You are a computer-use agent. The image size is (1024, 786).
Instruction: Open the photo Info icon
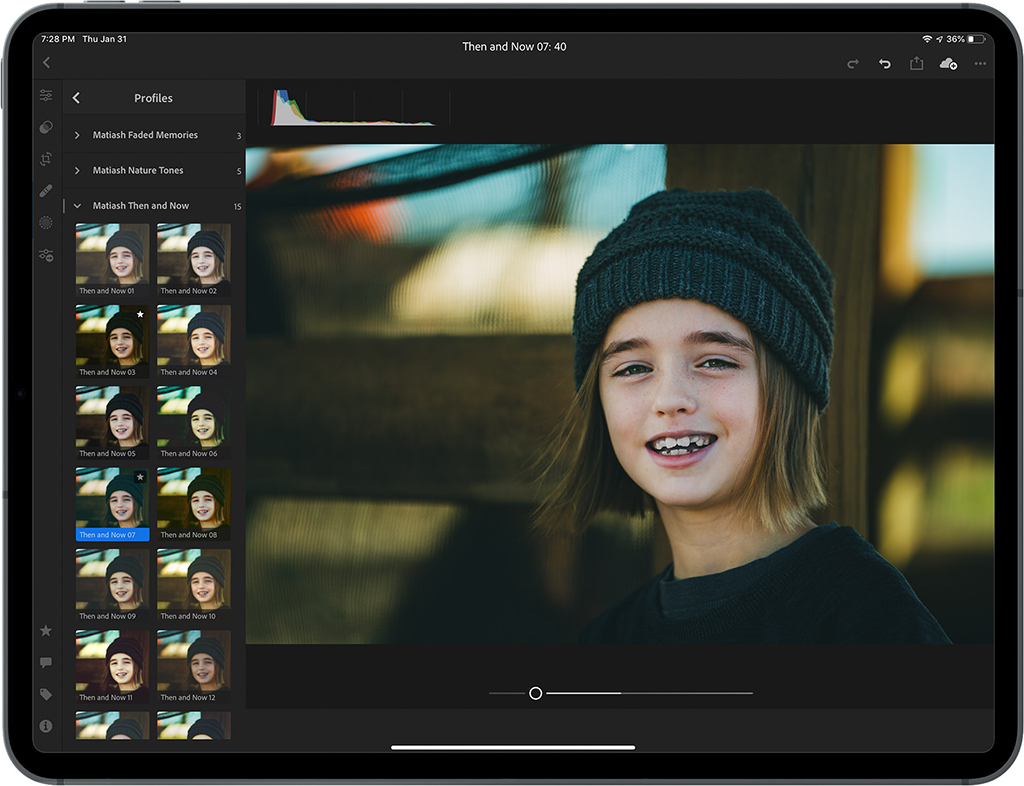point(46,726)
